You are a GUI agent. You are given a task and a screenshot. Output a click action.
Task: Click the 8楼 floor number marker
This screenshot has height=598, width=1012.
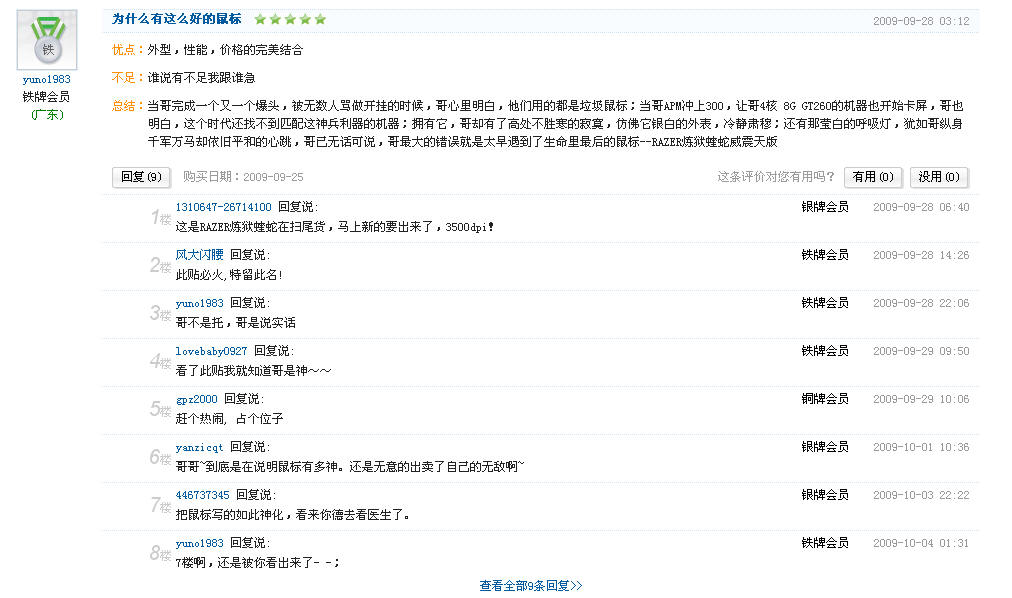160,553
